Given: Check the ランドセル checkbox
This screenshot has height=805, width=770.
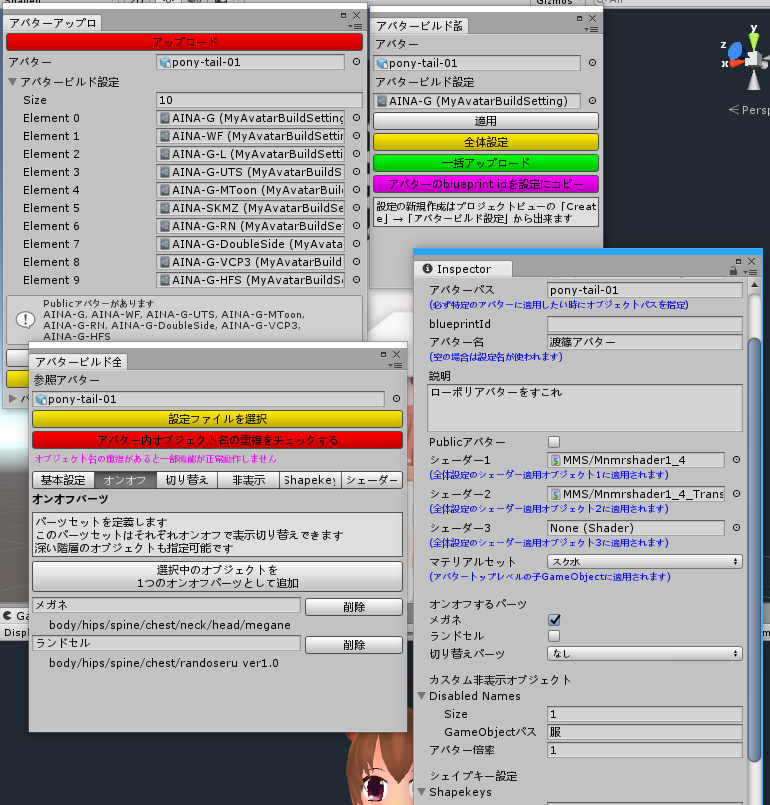Looking at the screenshot, I should tap(554, 636).
